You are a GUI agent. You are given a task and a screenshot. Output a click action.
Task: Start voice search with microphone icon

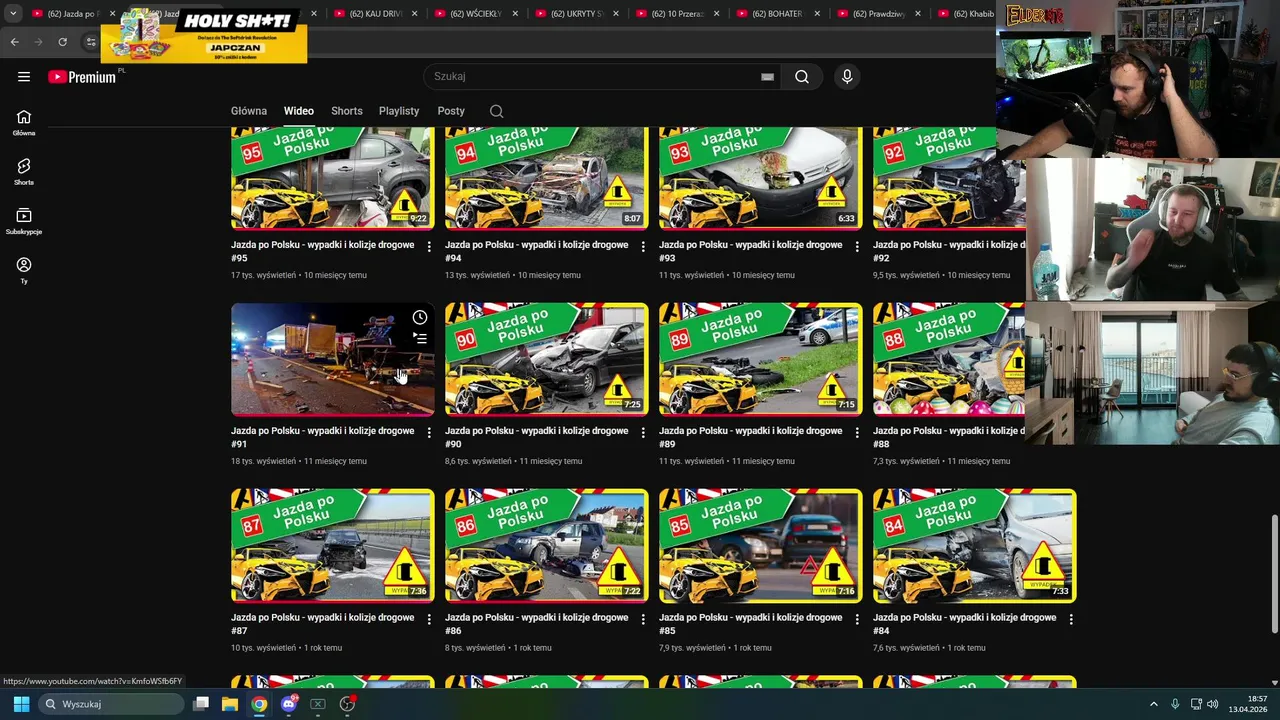[847, 77]
